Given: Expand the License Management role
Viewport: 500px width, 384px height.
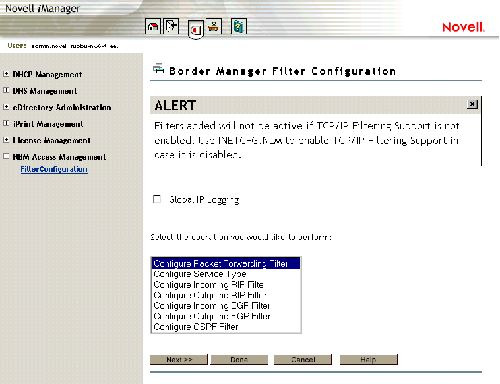Looking at the screenshot, I should [6, 140].
